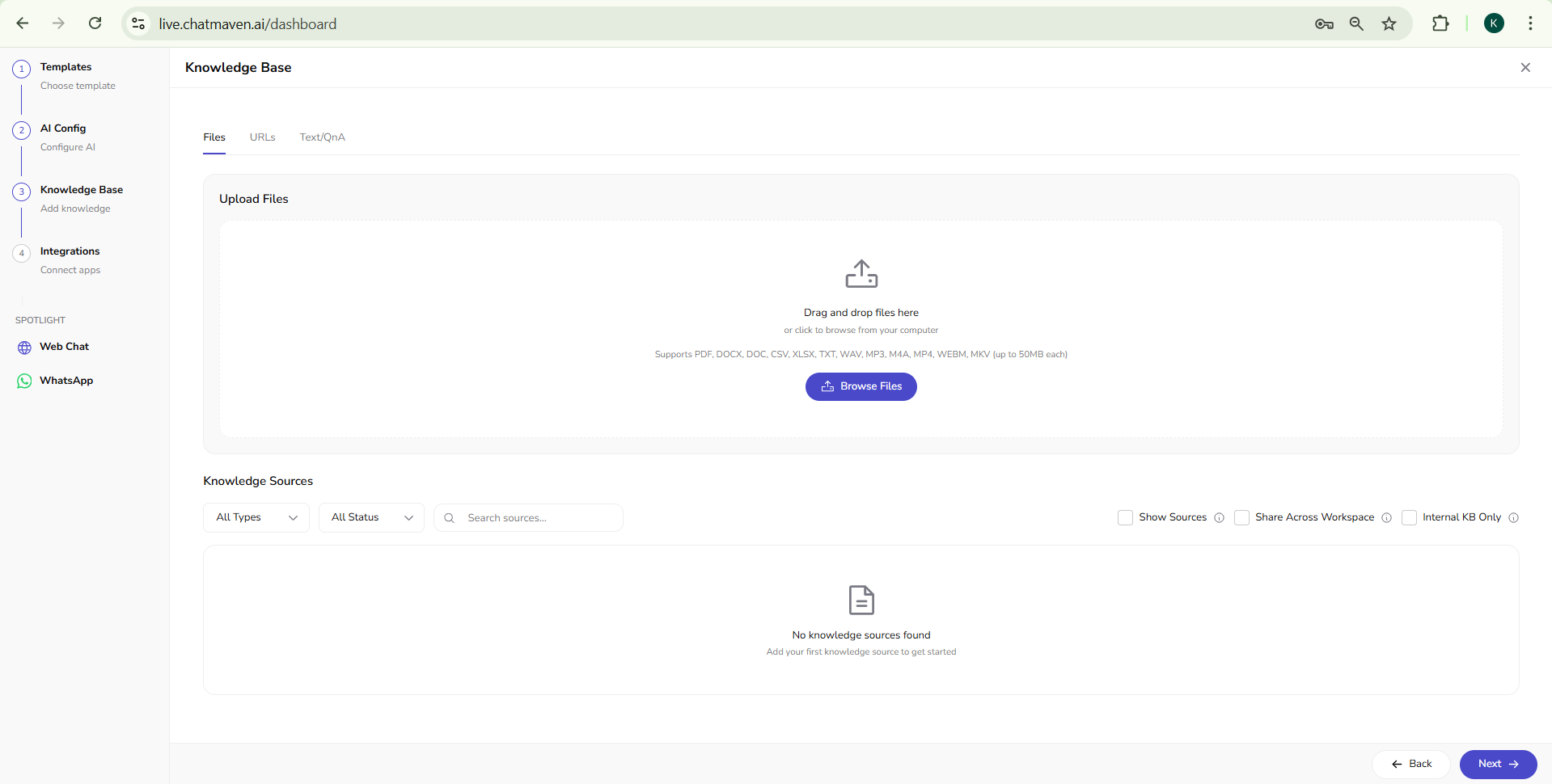Click the info icon beside Internal KB Only
The width and height of the screenshot is (1552, 784).
[x=1514, y=518]
